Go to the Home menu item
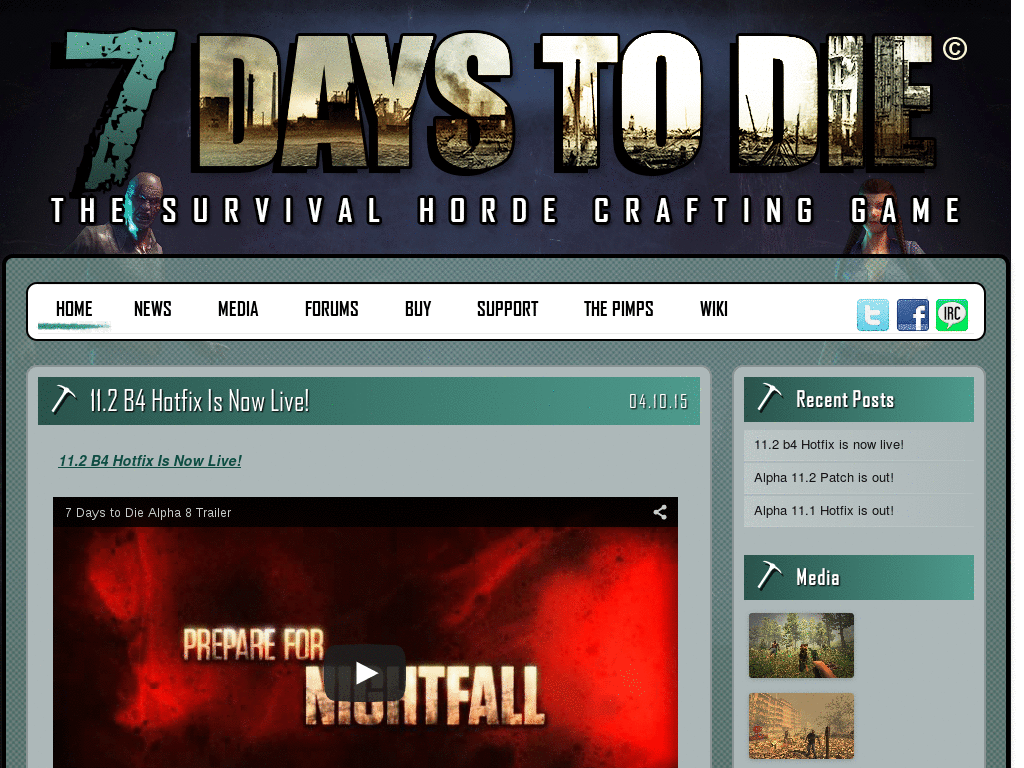Viewport: 1024px width, 768px height. click(x=74, y=308)
